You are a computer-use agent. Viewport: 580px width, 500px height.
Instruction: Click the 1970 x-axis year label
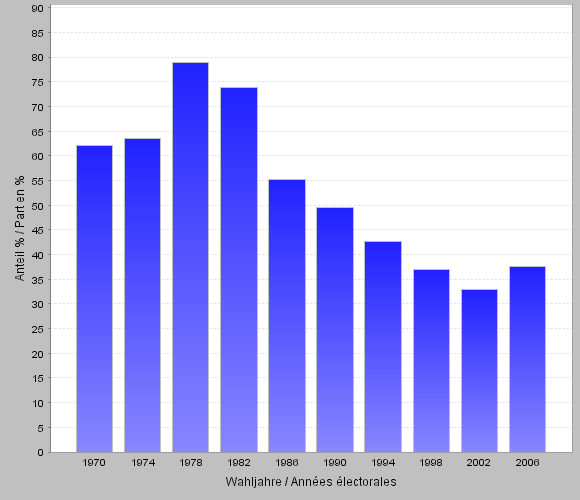click(94, 463)
